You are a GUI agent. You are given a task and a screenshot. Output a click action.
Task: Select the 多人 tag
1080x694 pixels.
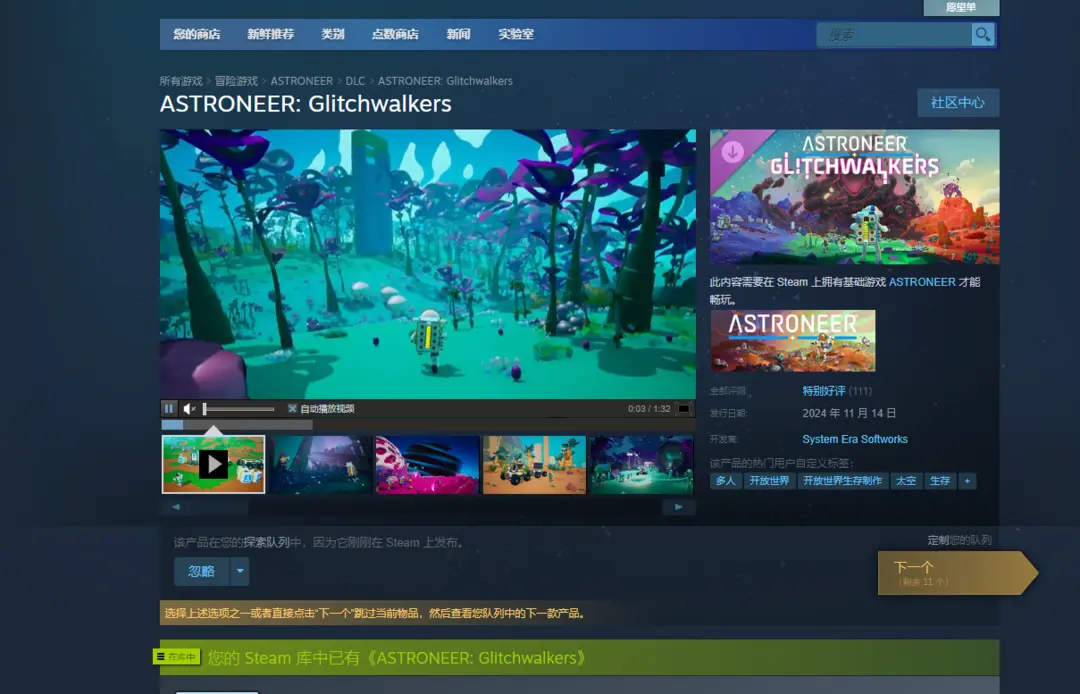click(725, 481)
